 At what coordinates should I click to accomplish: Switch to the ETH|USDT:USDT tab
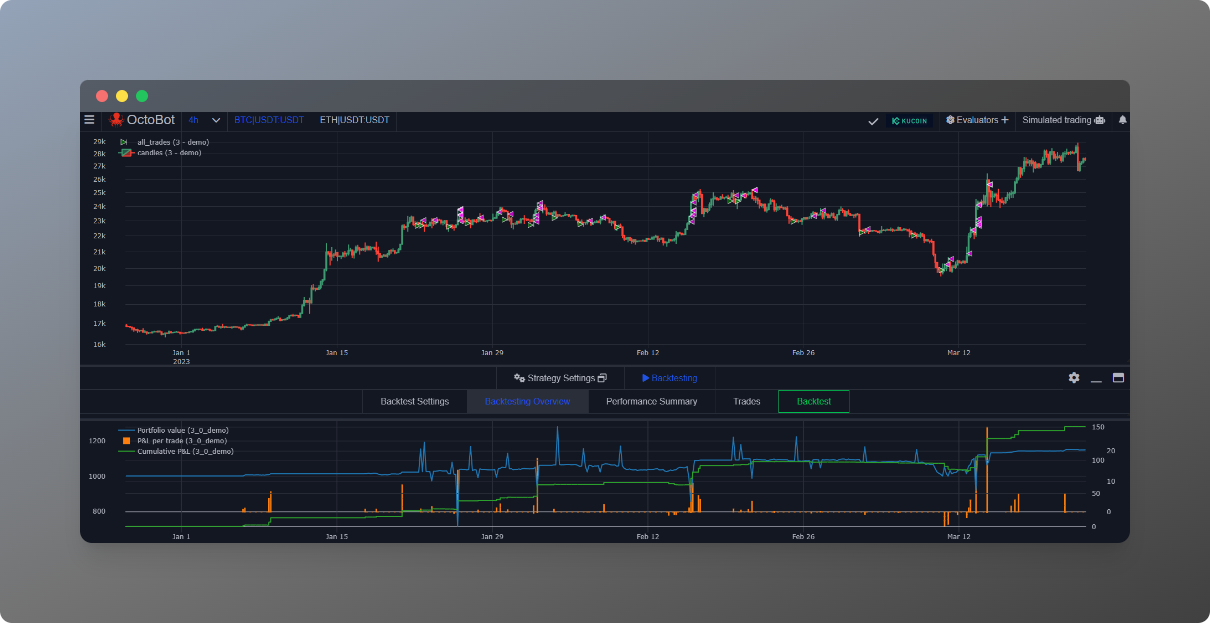coord(354,120)
